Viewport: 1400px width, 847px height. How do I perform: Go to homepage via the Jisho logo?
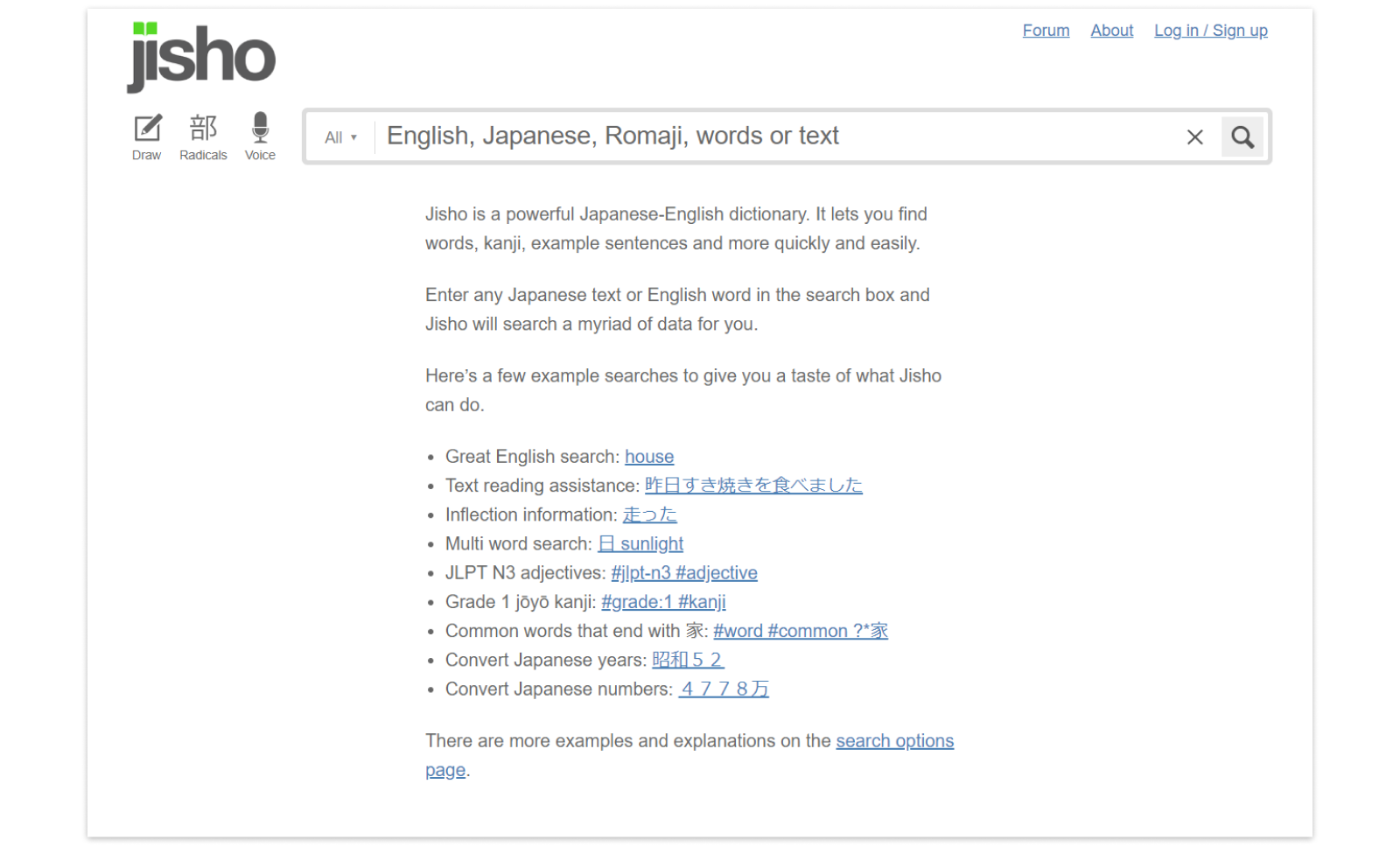tap(201, 57)
